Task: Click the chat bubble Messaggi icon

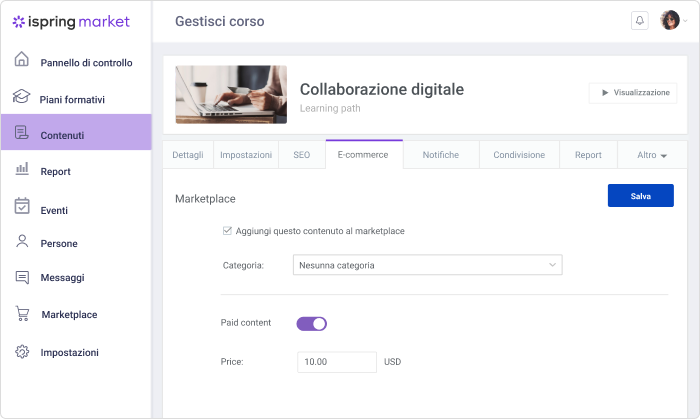Action: pos(22,277)
